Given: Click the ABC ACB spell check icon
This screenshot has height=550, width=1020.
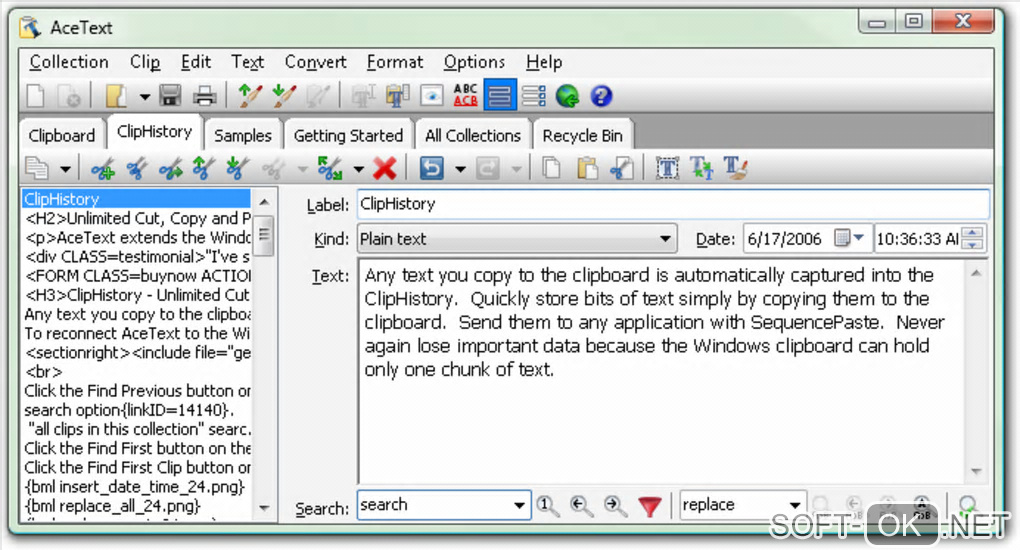Looking at the screenshot, I should 466,96.
